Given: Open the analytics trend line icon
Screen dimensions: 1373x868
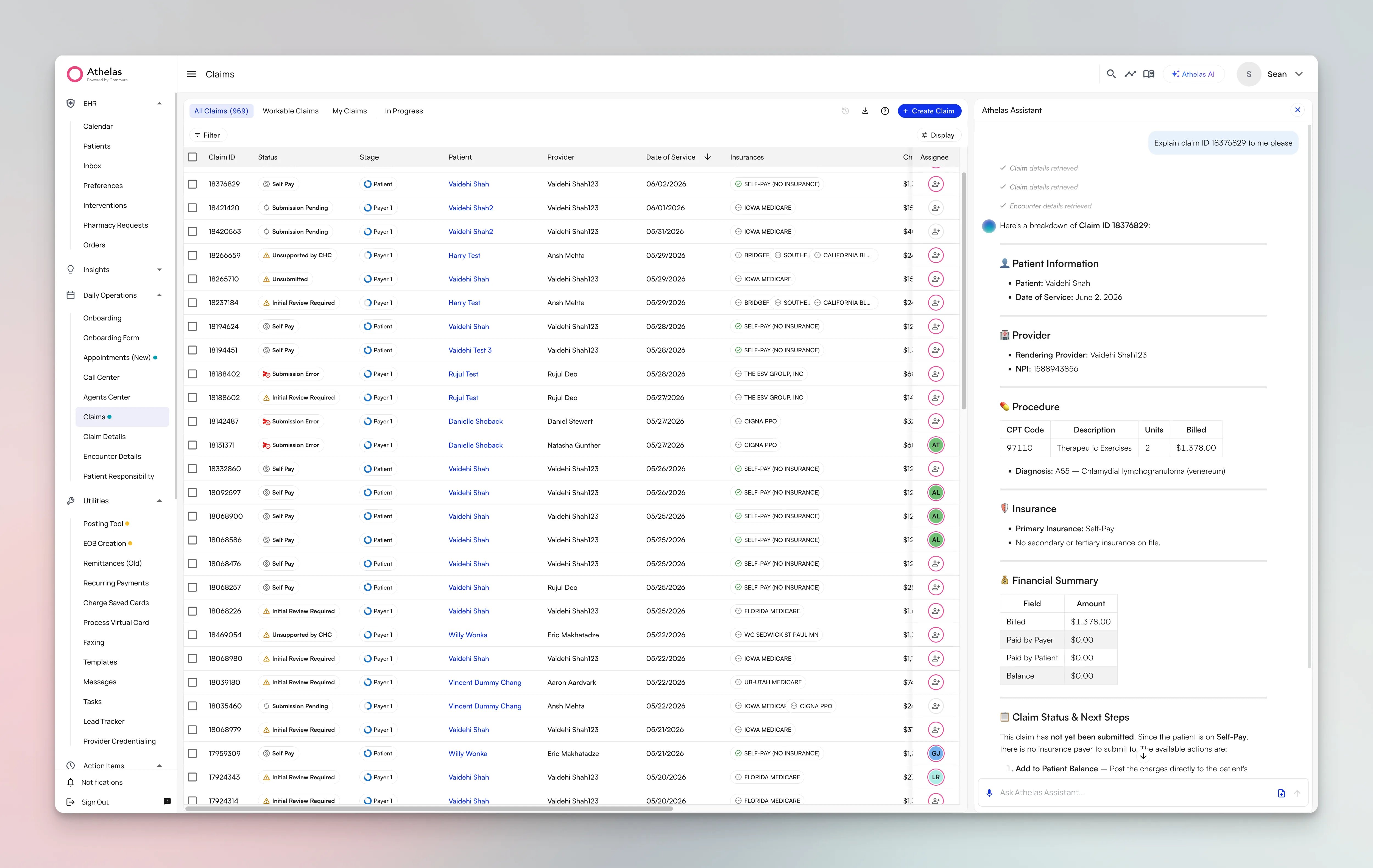Looking at the screenshot, I should tap(1129, 74).
